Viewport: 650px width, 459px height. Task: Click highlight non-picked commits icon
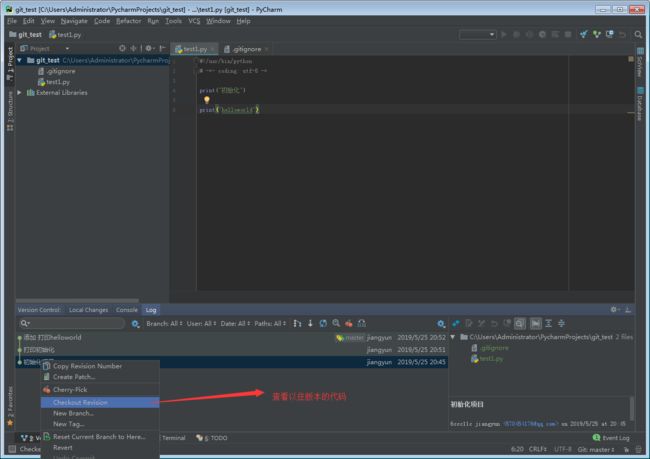tap(361, 323)
